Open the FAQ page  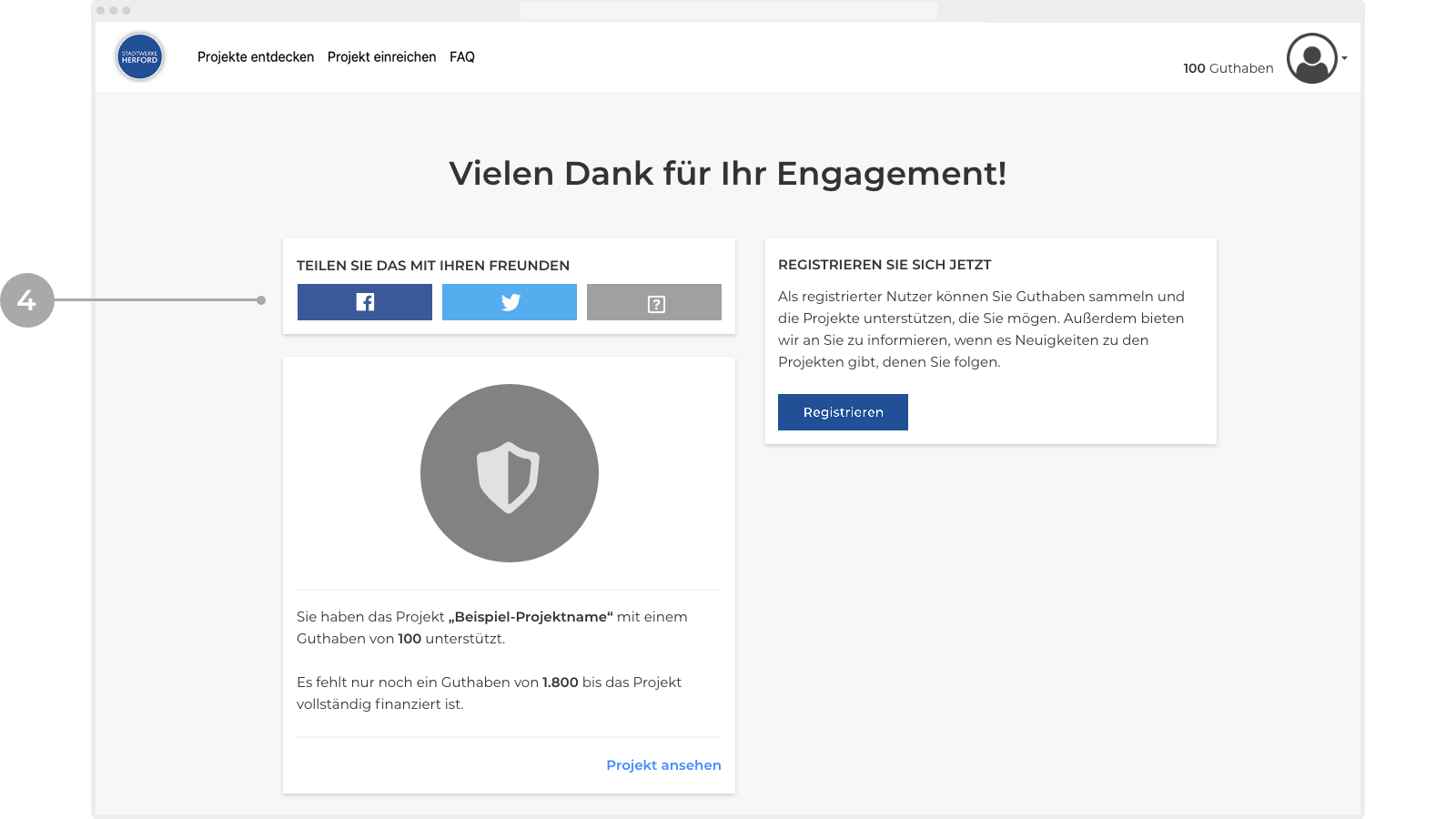461,56
